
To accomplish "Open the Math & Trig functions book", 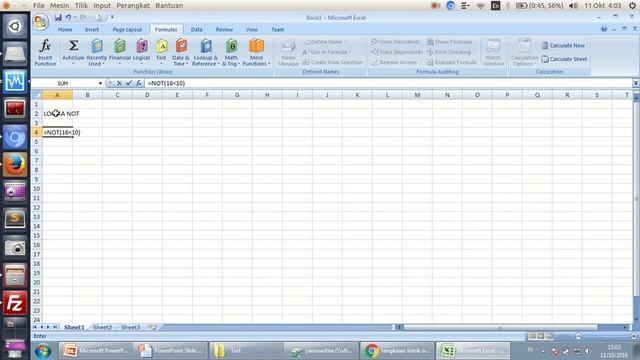I will click(231, 52).
